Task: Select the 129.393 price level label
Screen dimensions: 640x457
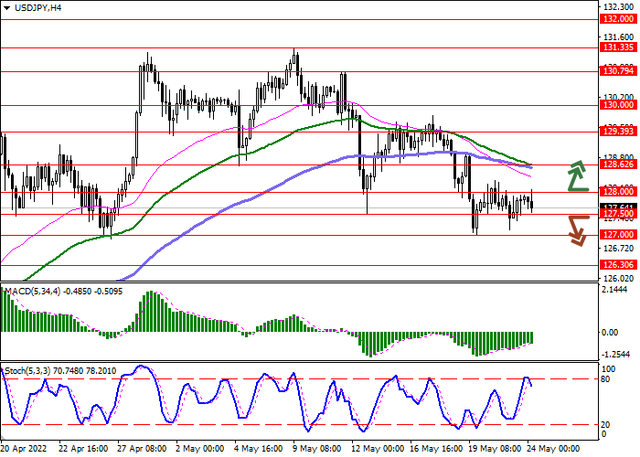Action: tap(617, 131)
